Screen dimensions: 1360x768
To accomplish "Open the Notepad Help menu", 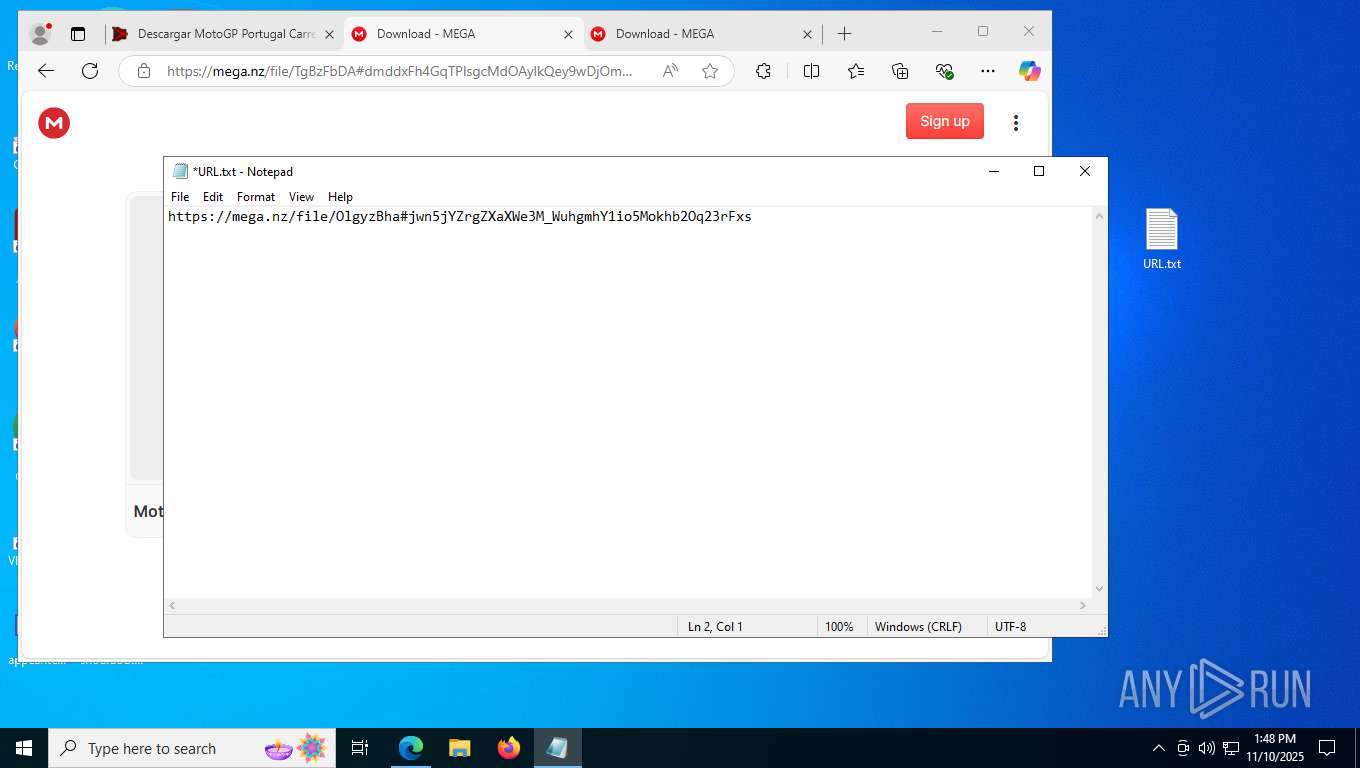I will (x=340, y=197).
